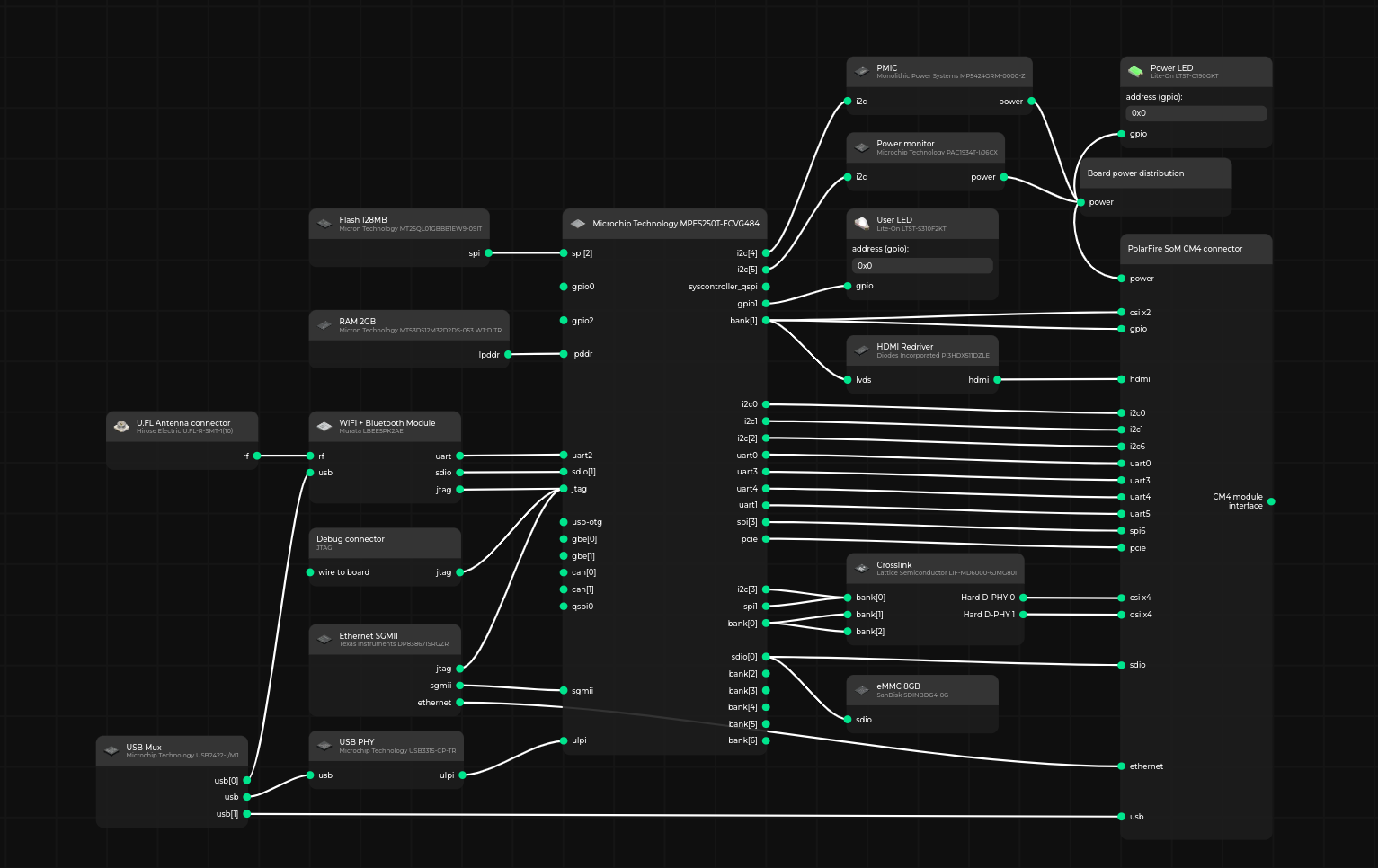Click the RAM 2GB chip icon

click(324, 324)
